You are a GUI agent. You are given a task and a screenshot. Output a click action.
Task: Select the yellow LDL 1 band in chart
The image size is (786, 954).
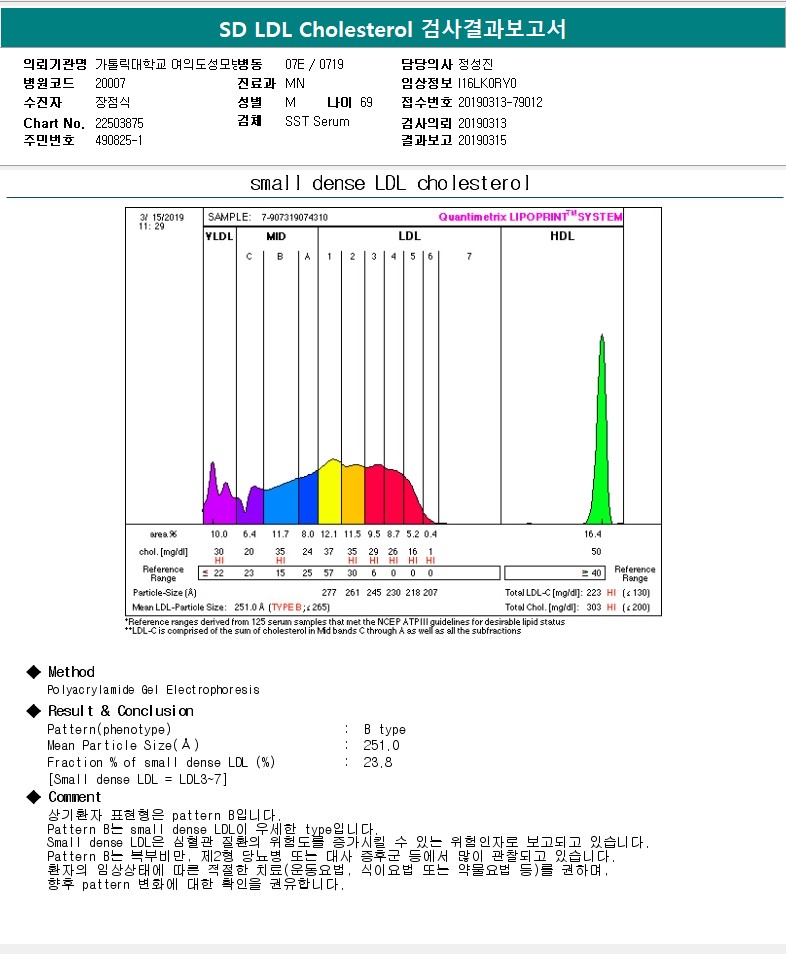pyautogui.click(x=330, y=493)
